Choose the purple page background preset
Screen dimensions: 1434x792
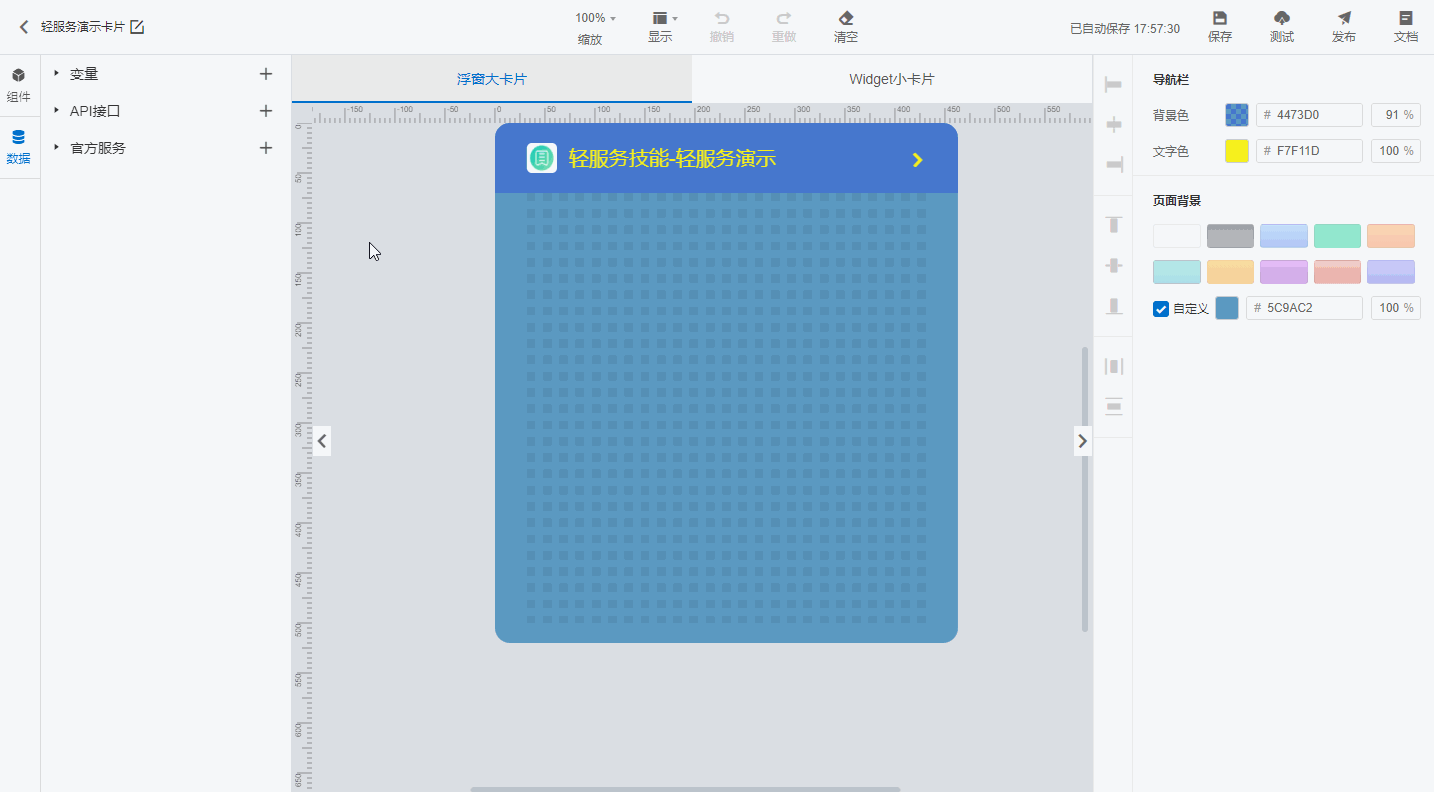(x=1284, y=272)
